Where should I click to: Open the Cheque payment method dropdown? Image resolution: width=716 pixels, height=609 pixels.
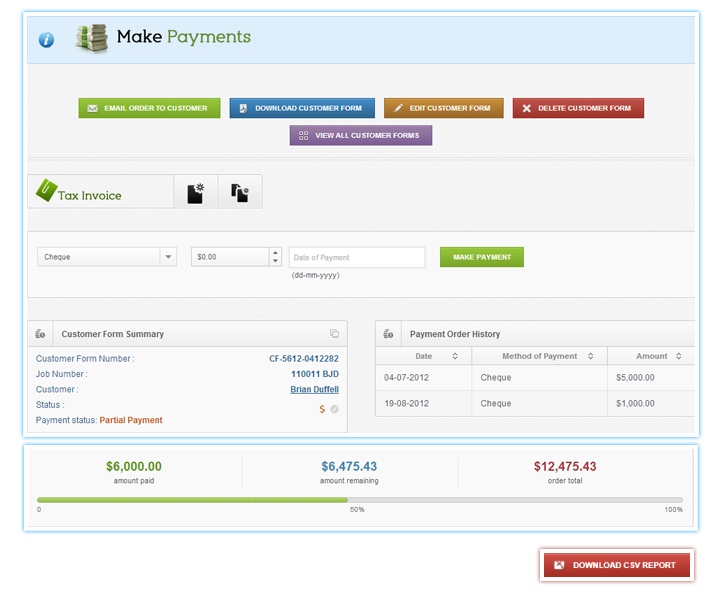(x=168, y=257)
